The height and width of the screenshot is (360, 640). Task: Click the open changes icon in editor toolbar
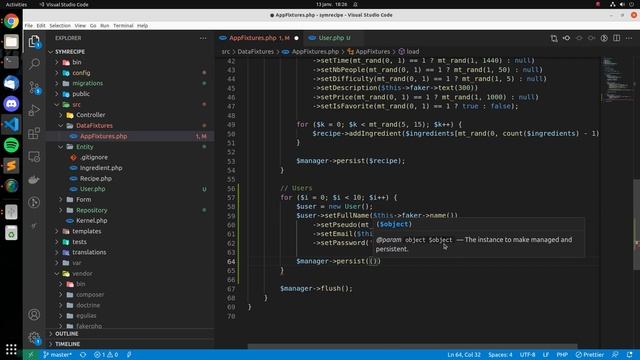pyautogui.click(x=554, y=38)
